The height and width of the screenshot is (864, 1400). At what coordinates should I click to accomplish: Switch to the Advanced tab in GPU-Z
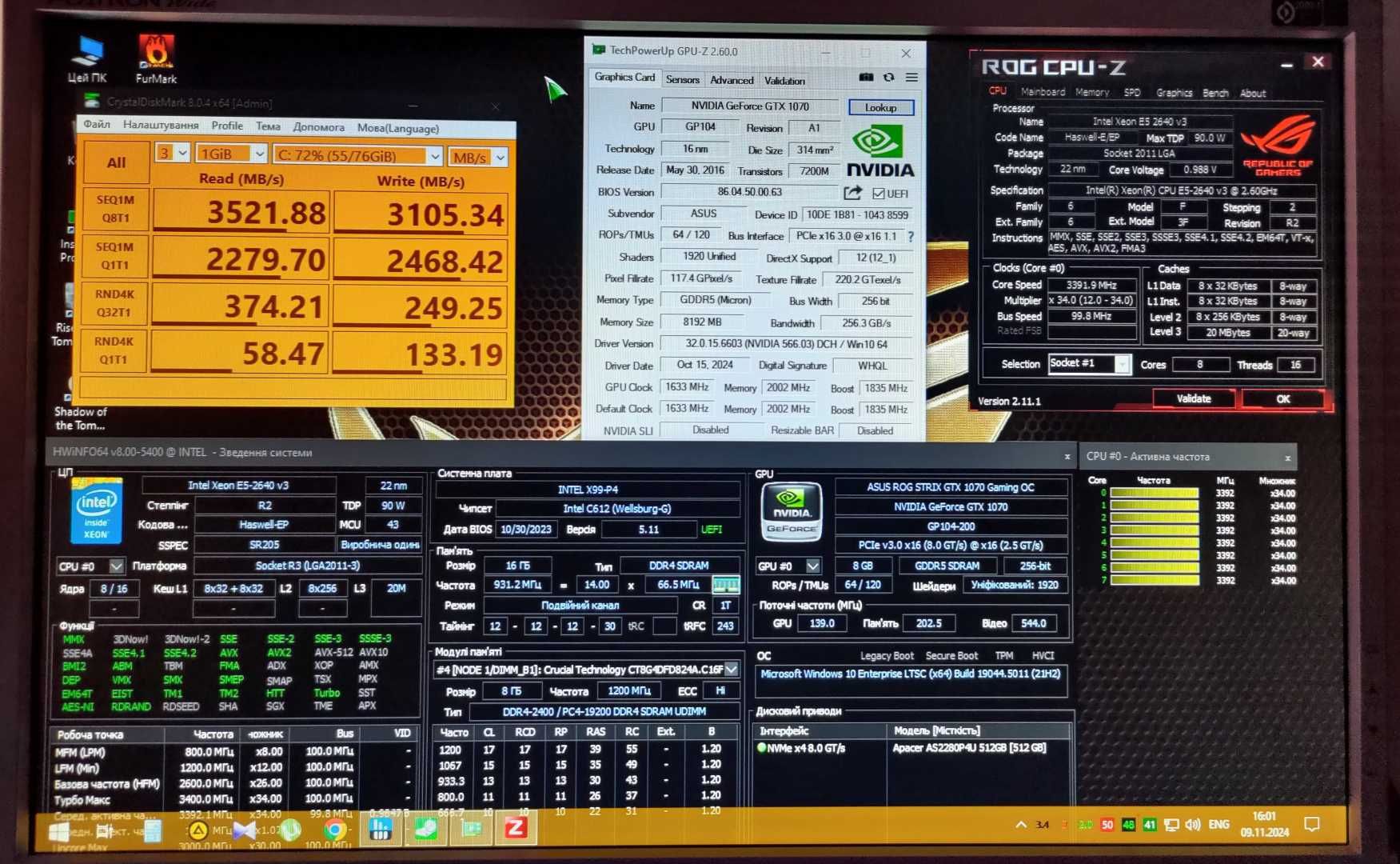pos(732,80)
